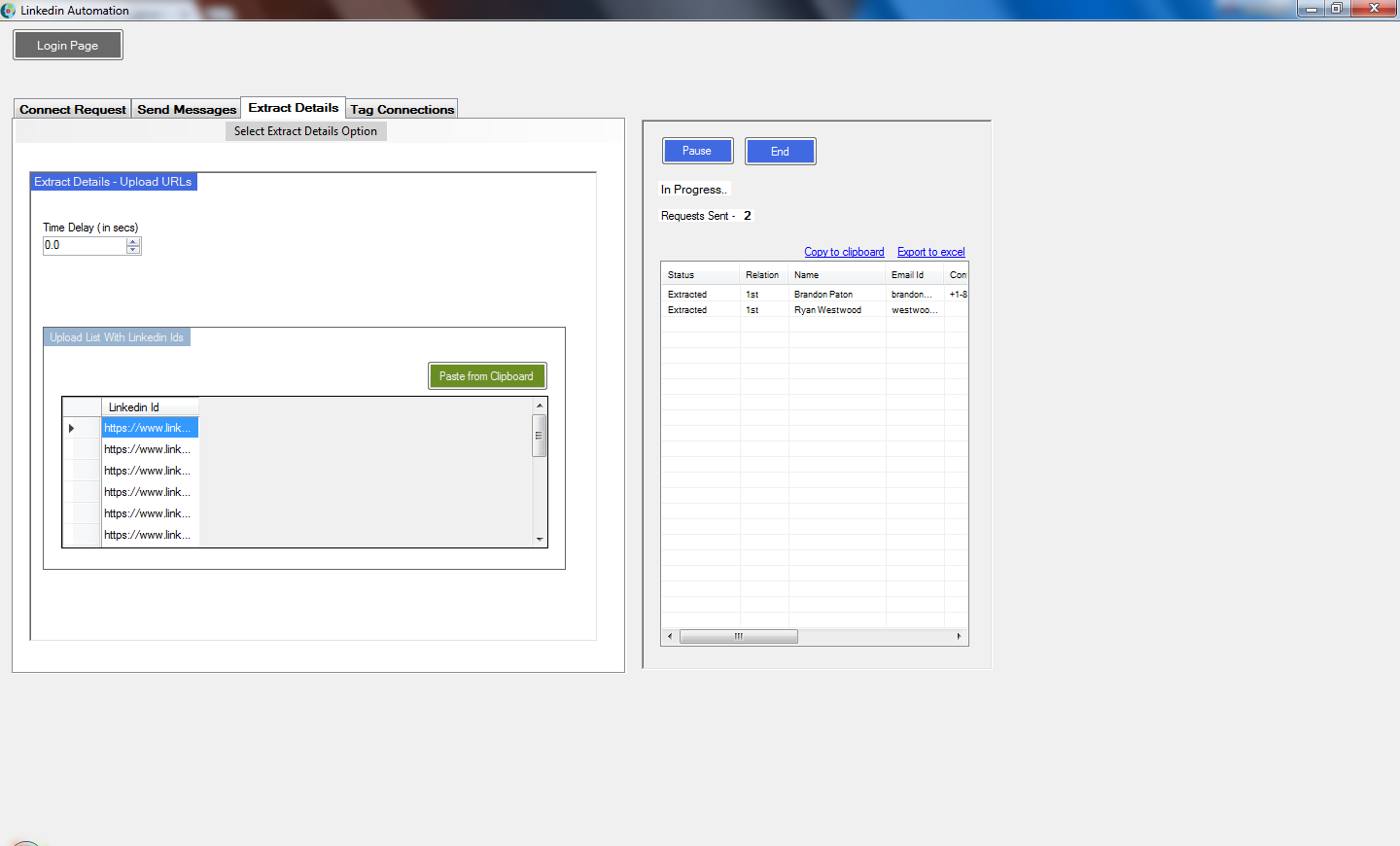Select the Ryan Westwood name cell
Image resolution: width=1400 pixels, height=846 pixels.
pos(837,310)
